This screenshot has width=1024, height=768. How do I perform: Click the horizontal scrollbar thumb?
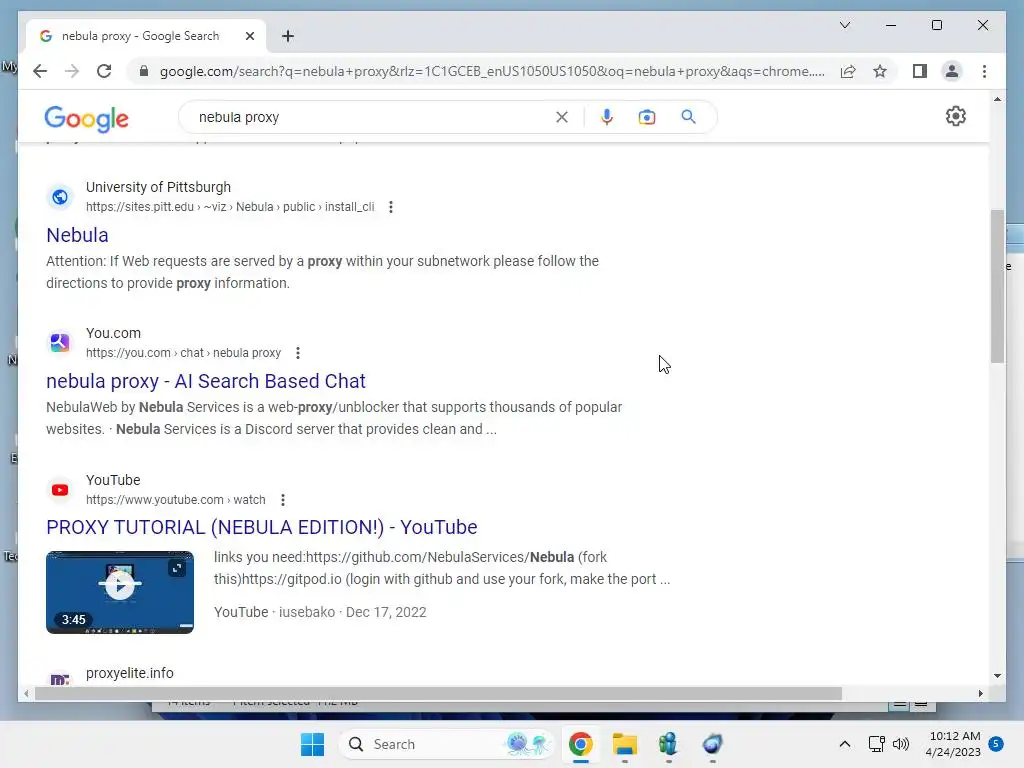(x=438, y=694)
